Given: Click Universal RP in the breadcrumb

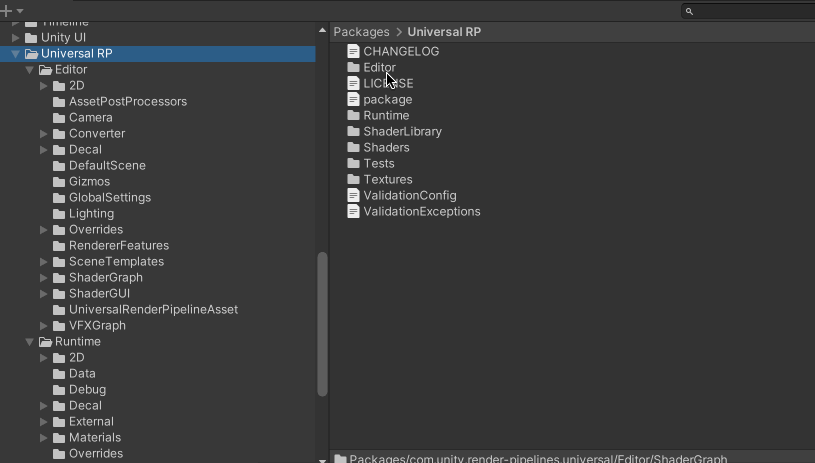Looking at the screenshot, I should [x=444, y=32].
